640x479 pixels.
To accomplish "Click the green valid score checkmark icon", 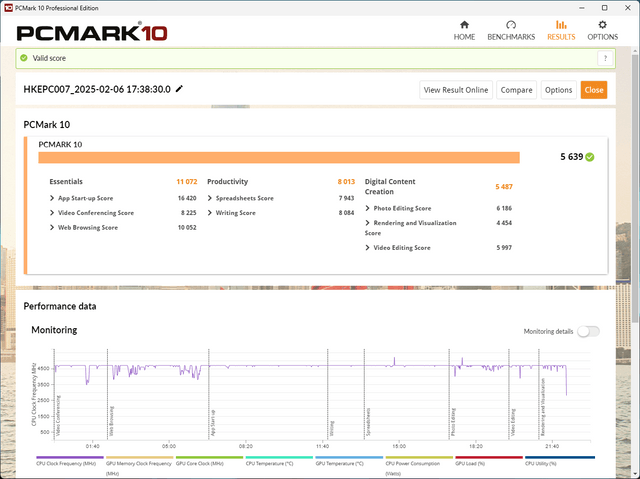I will (x=24, y=58).
